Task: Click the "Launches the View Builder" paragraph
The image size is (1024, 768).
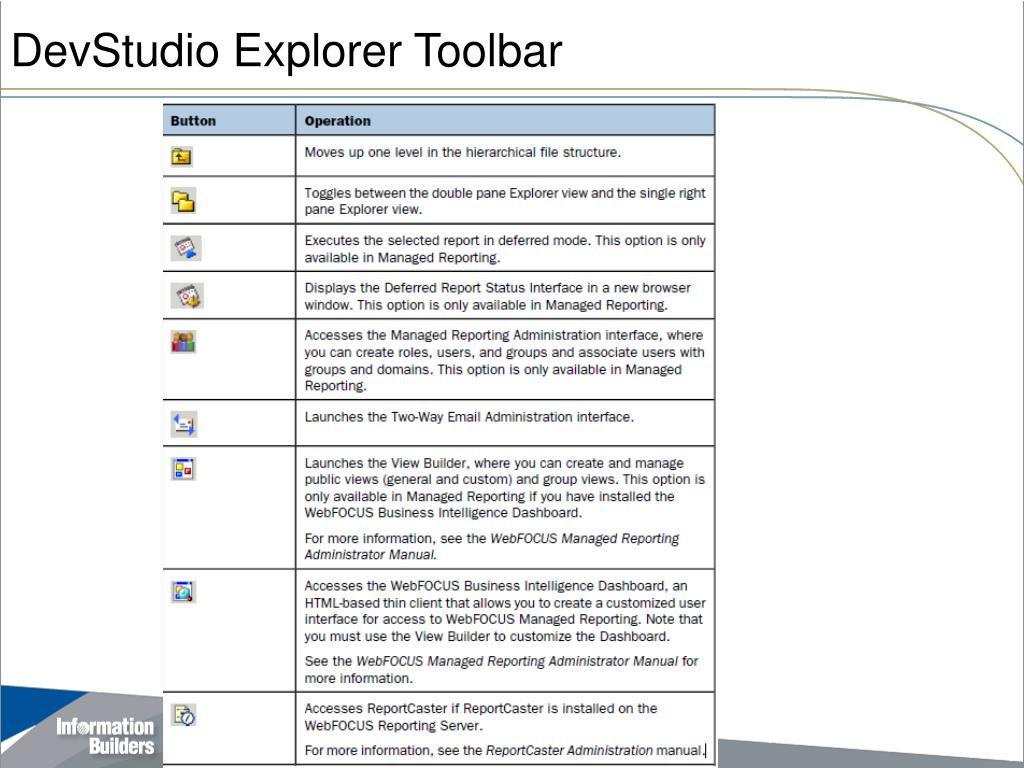Action: 505,488
